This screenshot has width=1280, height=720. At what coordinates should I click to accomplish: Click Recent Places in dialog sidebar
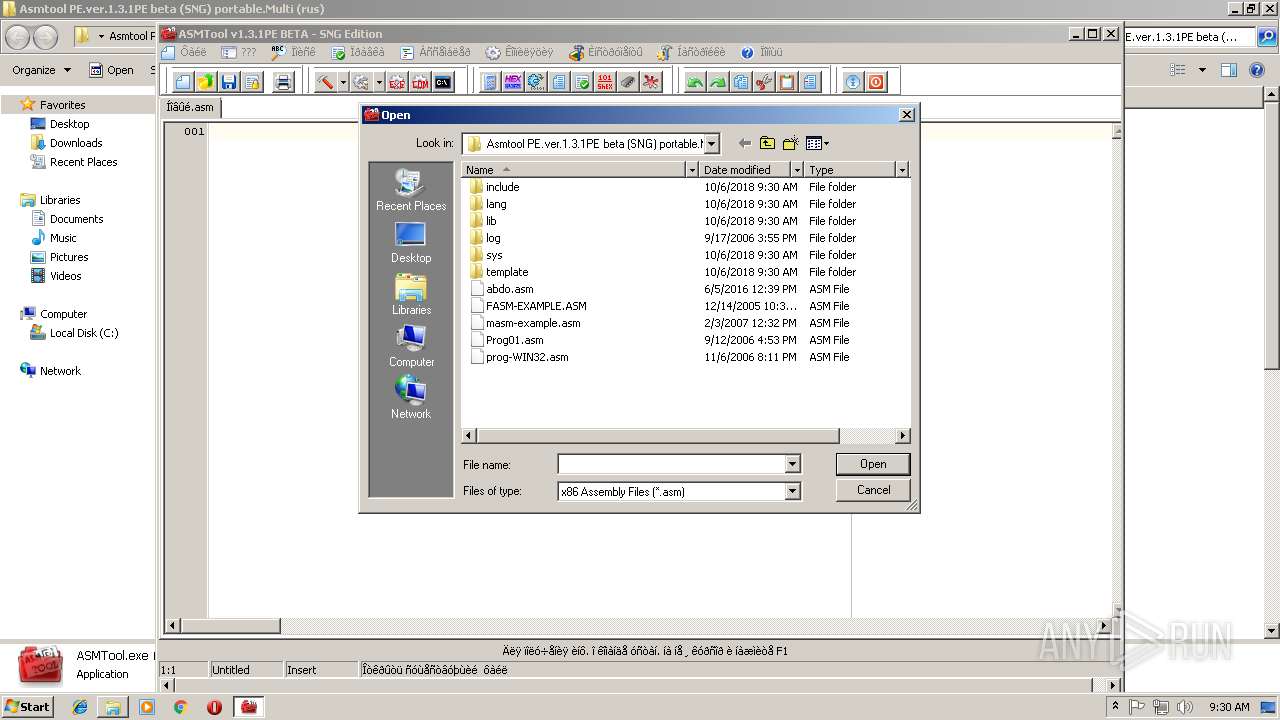click(411, 190)
